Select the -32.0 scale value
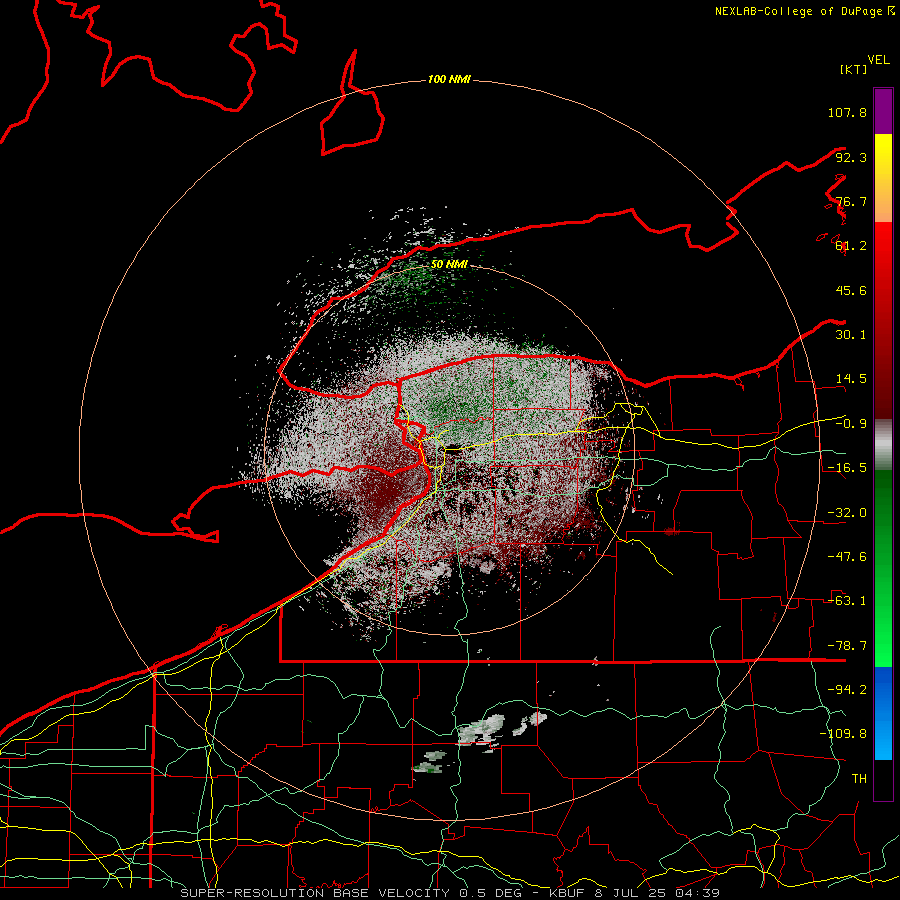Image resolution: width=900 pixels, height=900 pixels. point(847,513)
